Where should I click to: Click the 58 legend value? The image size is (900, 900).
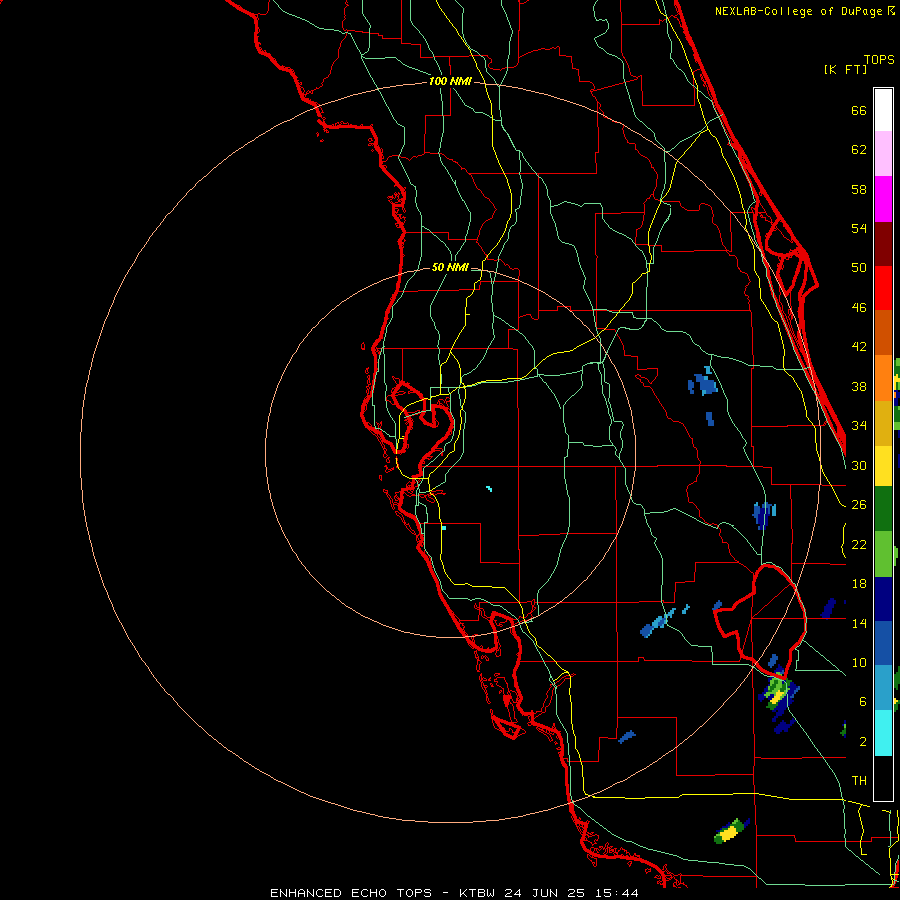(859, 189)
